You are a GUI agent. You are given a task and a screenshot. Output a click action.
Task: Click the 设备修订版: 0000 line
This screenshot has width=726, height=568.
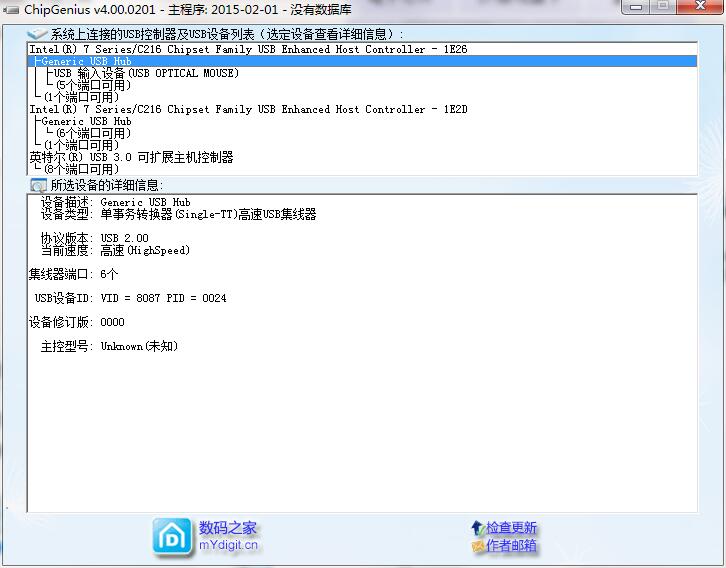tap(76, 322)
